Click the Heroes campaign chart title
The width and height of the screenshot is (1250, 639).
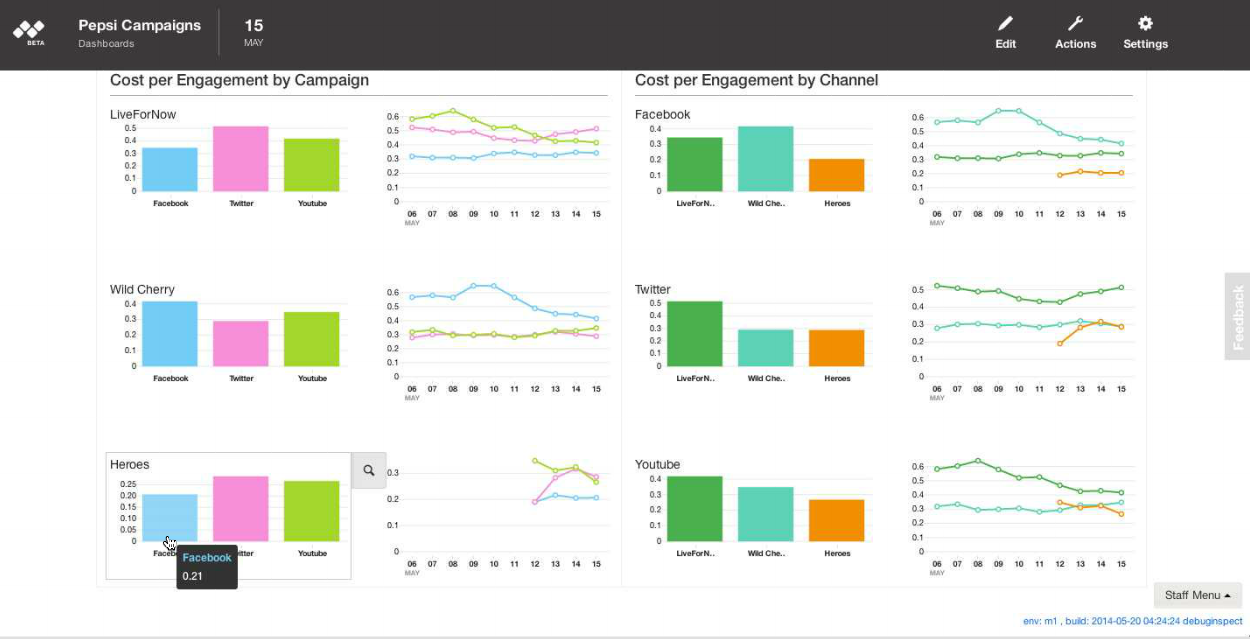[130, 464]
